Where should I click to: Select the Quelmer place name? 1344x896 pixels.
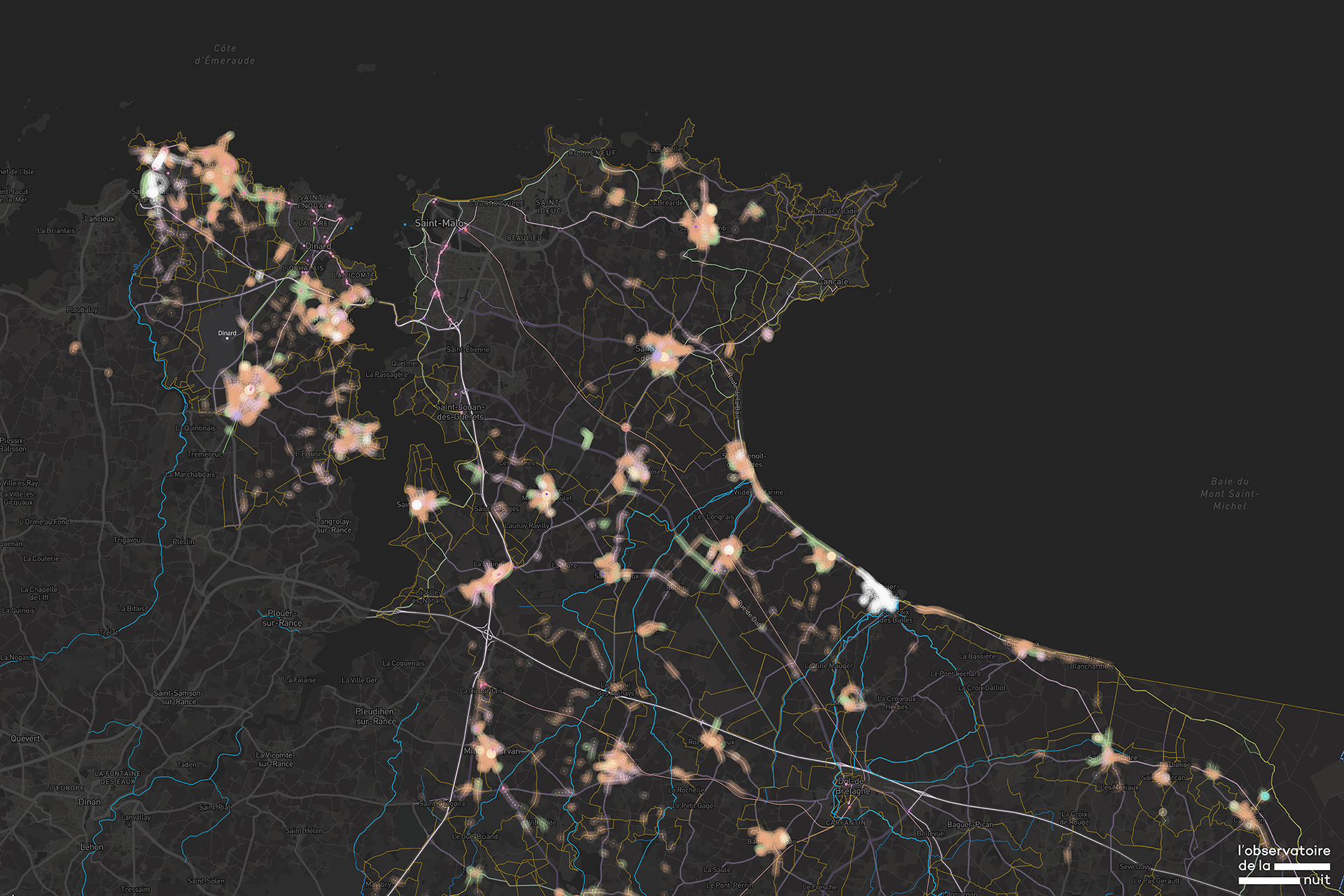pos(405,363)
